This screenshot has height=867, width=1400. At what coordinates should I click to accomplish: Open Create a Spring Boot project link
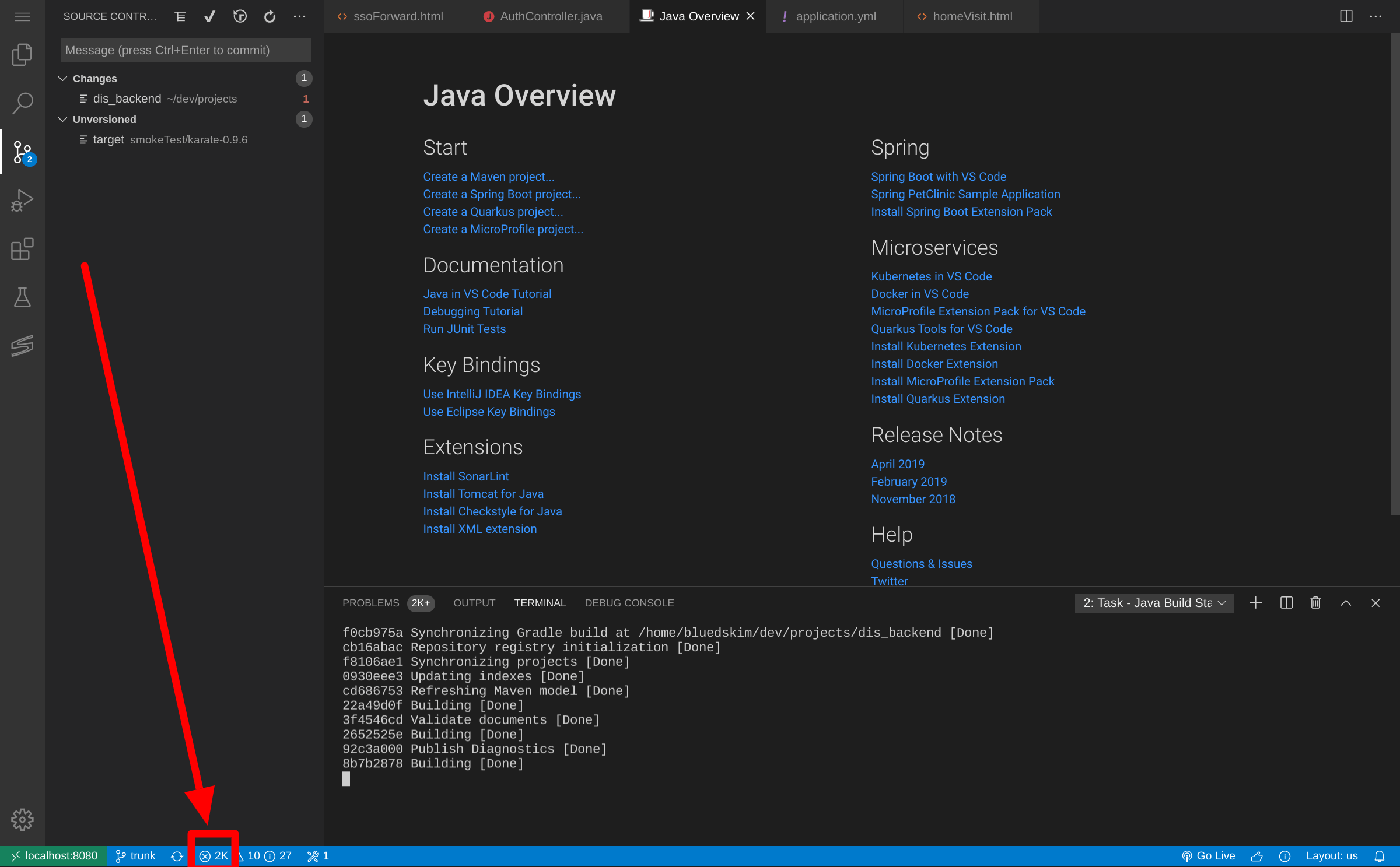tap(502, 194)
